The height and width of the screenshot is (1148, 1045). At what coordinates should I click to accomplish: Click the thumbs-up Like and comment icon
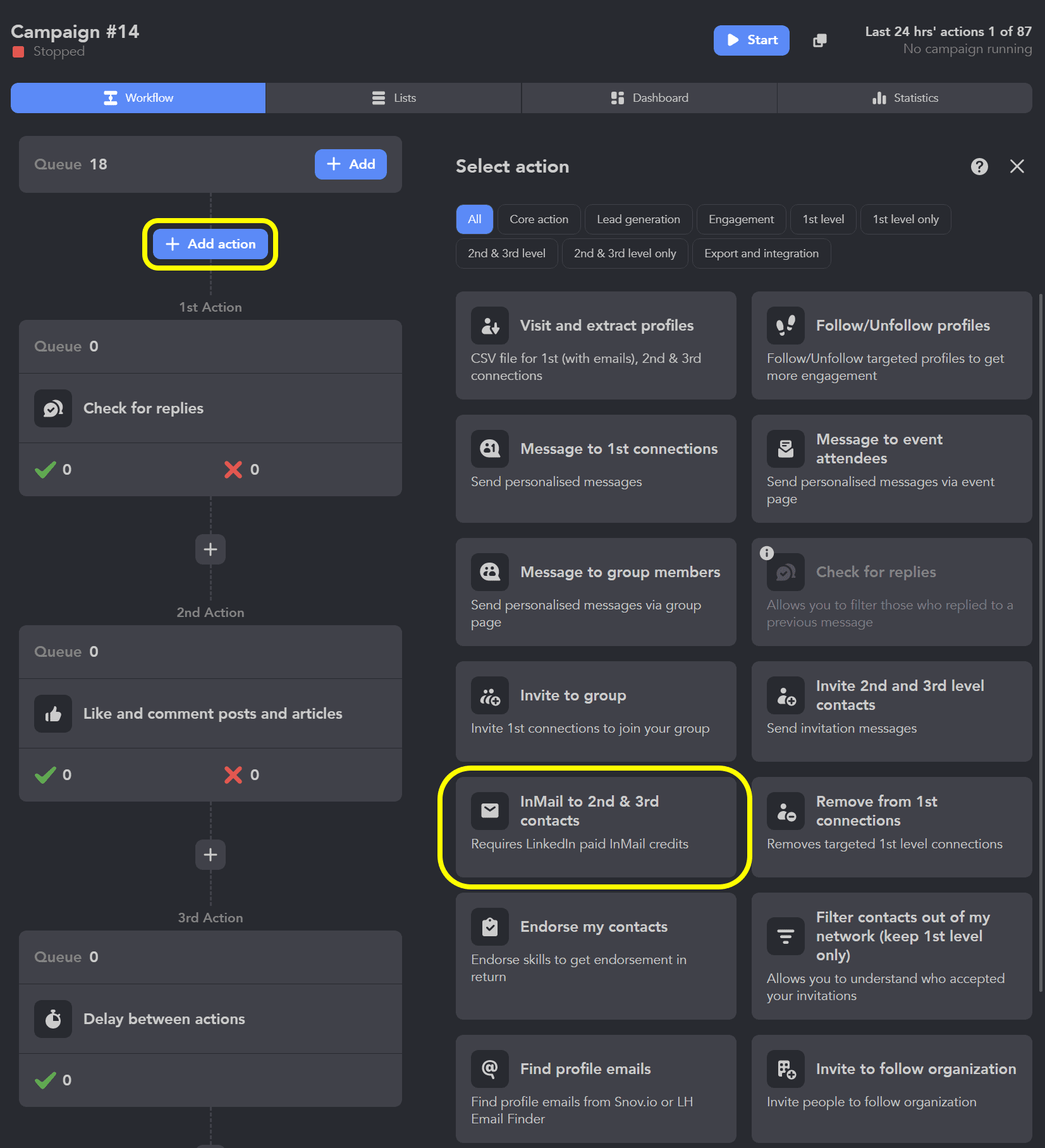(x=53, y=714)
